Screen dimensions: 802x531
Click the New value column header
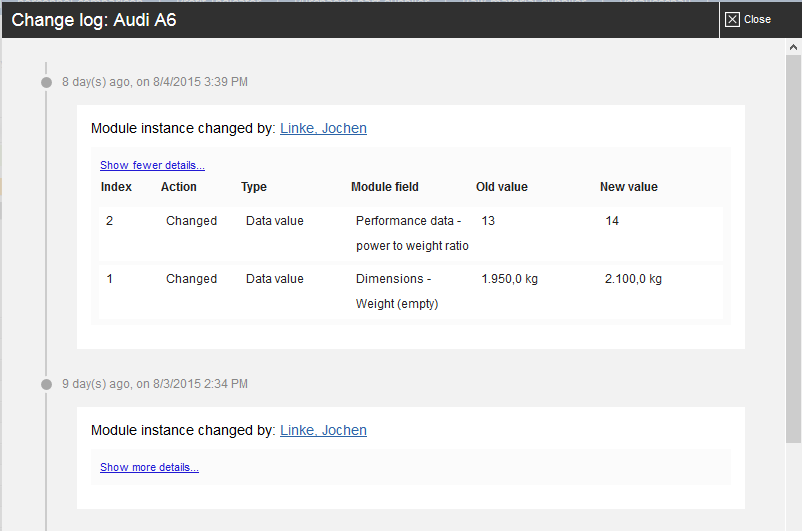(629, 187)
